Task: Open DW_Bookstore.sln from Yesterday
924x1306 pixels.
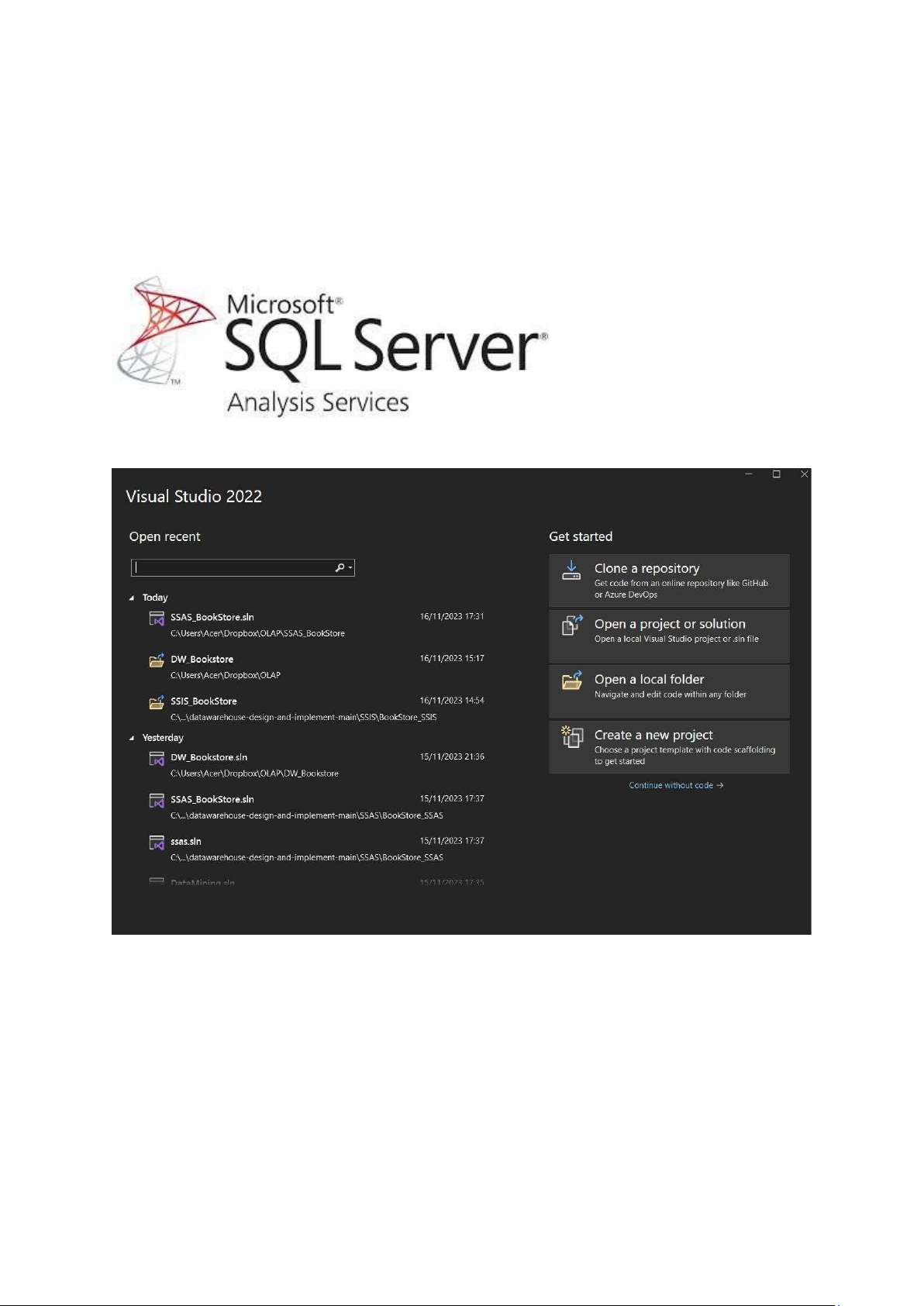Action: tap(316, 765)
